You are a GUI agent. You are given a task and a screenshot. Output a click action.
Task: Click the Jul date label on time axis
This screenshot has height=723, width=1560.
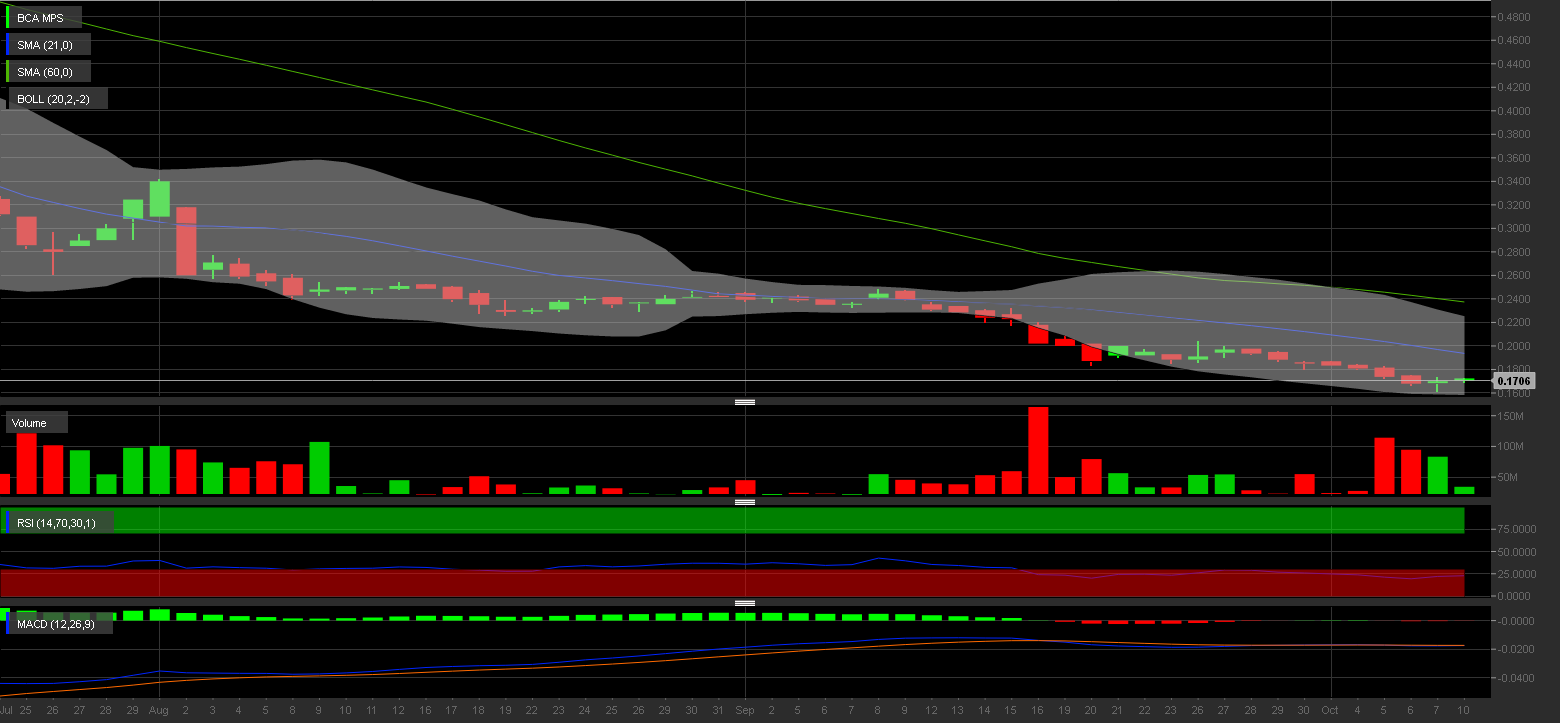click(7, 710)
